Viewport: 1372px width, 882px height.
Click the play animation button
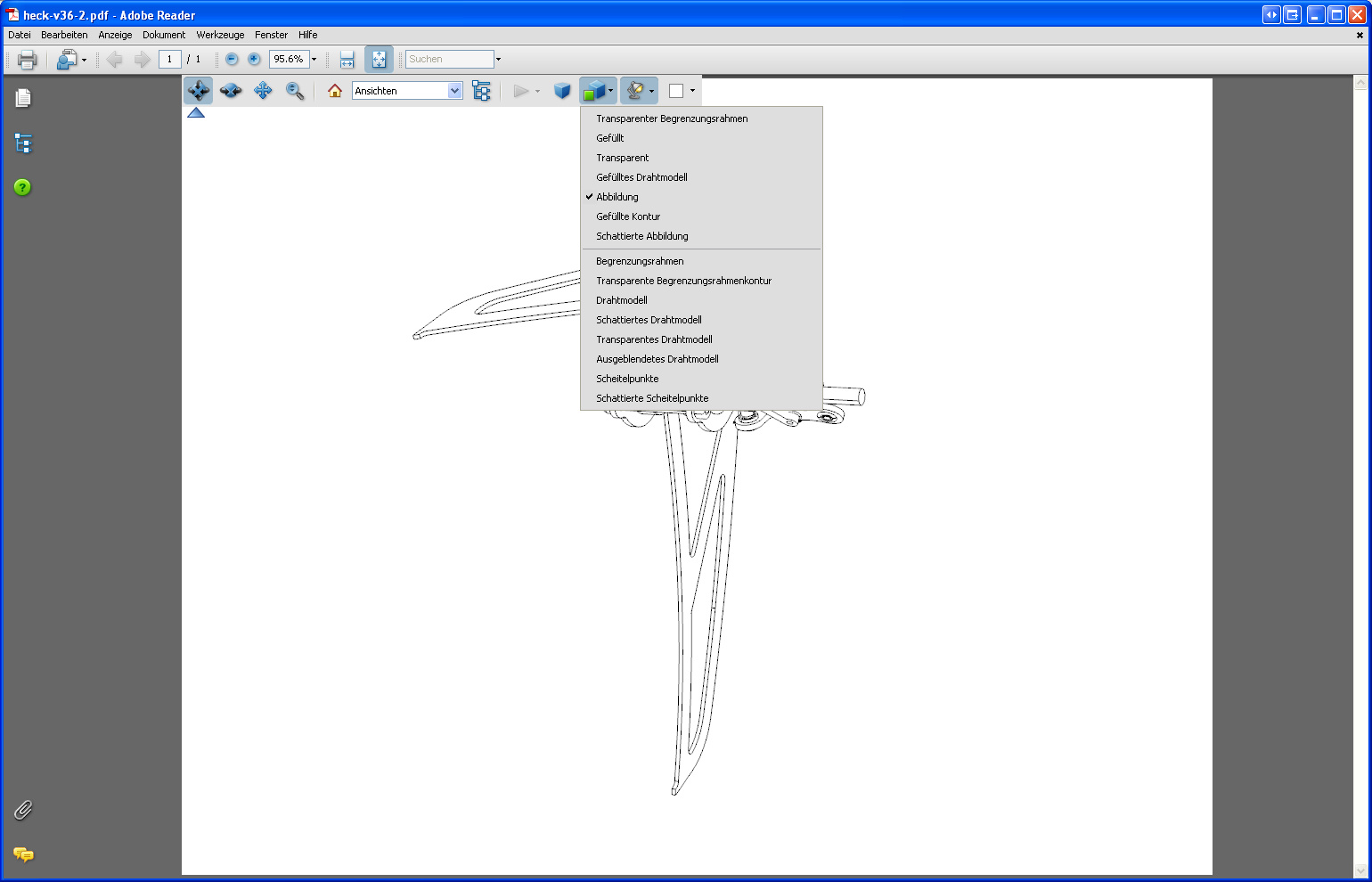coord(521,91)
